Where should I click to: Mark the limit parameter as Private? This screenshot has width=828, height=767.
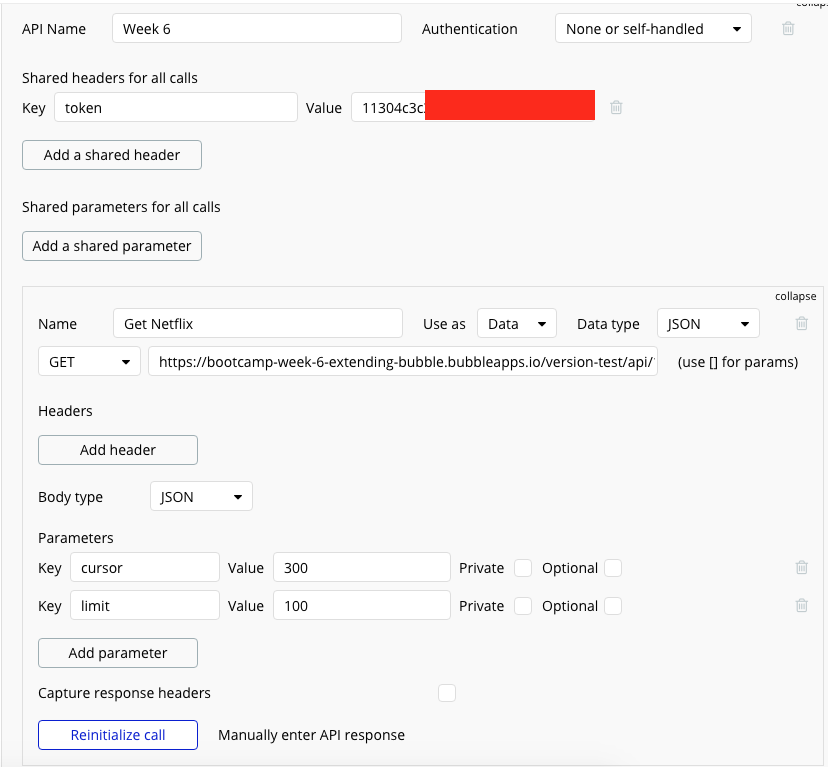522,606
